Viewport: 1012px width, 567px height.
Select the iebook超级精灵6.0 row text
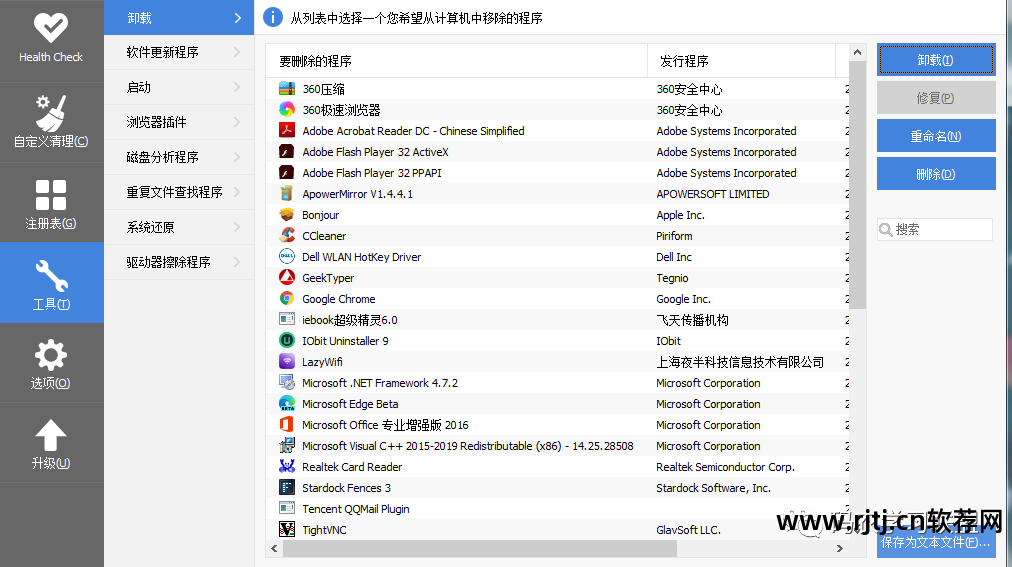[x=350, y=320]
